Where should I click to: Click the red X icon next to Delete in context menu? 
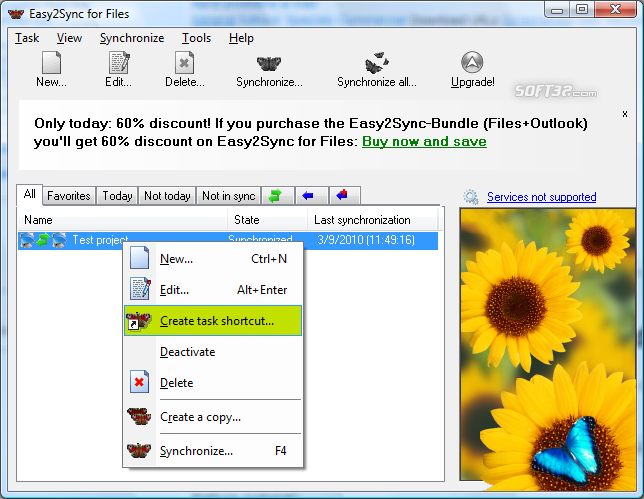(x=139, y=382)
